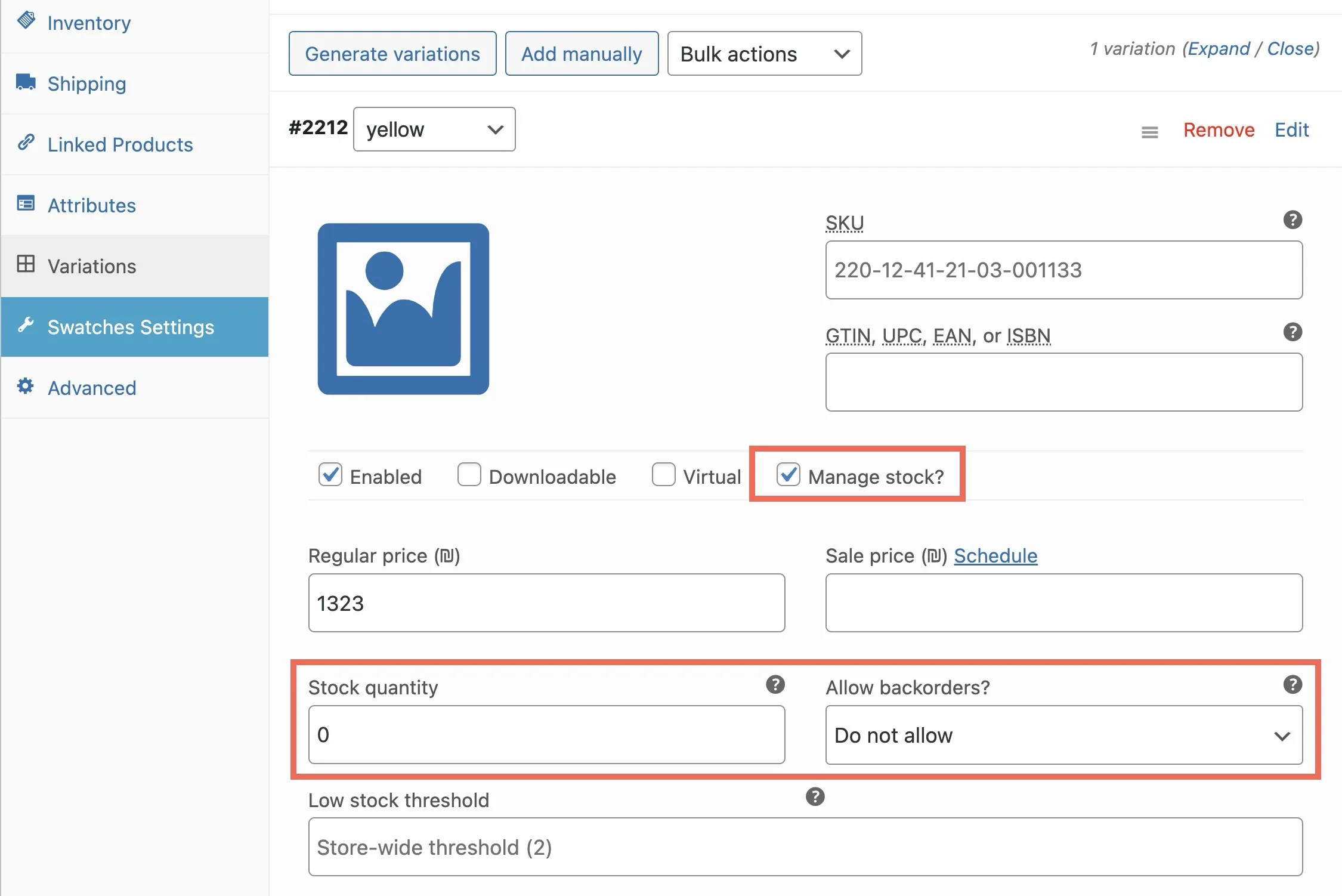Screen dimensions: 1342x896
Task: Focus the GTIN, UPC, EAN, or ISBN field
Action: pos(1064,382)
